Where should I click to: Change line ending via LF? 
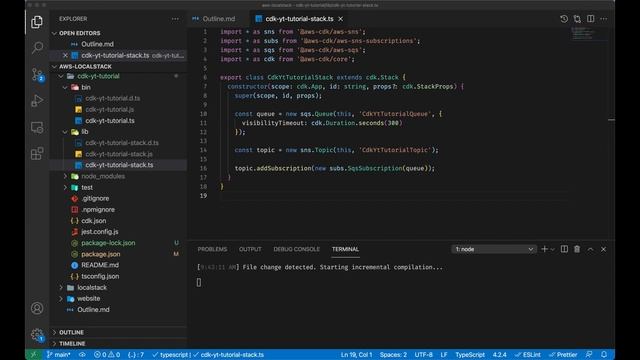[444, 355]
